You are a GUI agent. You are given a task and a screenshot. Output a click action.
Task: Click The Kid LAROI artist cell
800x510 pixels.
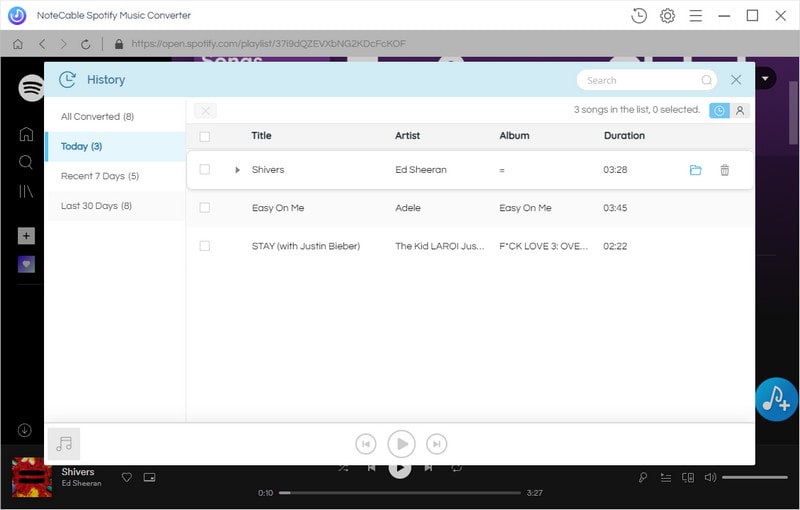tap(440, 246)
